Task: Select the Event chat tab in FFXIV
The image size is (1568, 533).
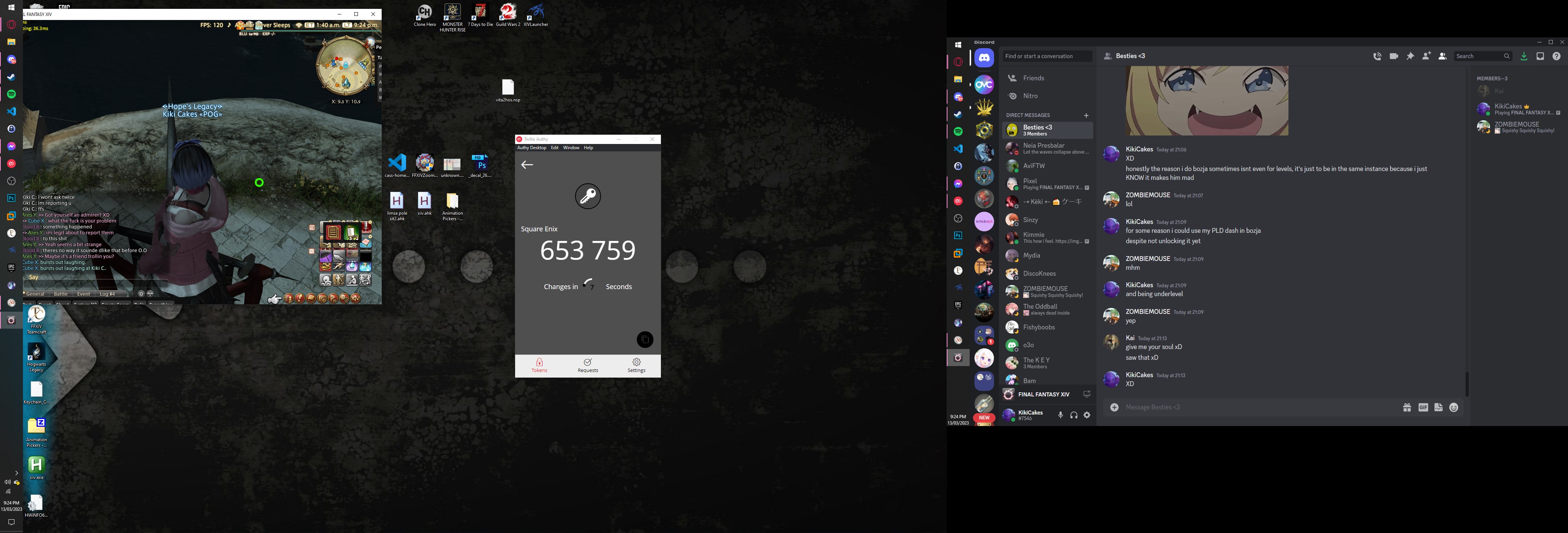Action: tap(83, 294)
